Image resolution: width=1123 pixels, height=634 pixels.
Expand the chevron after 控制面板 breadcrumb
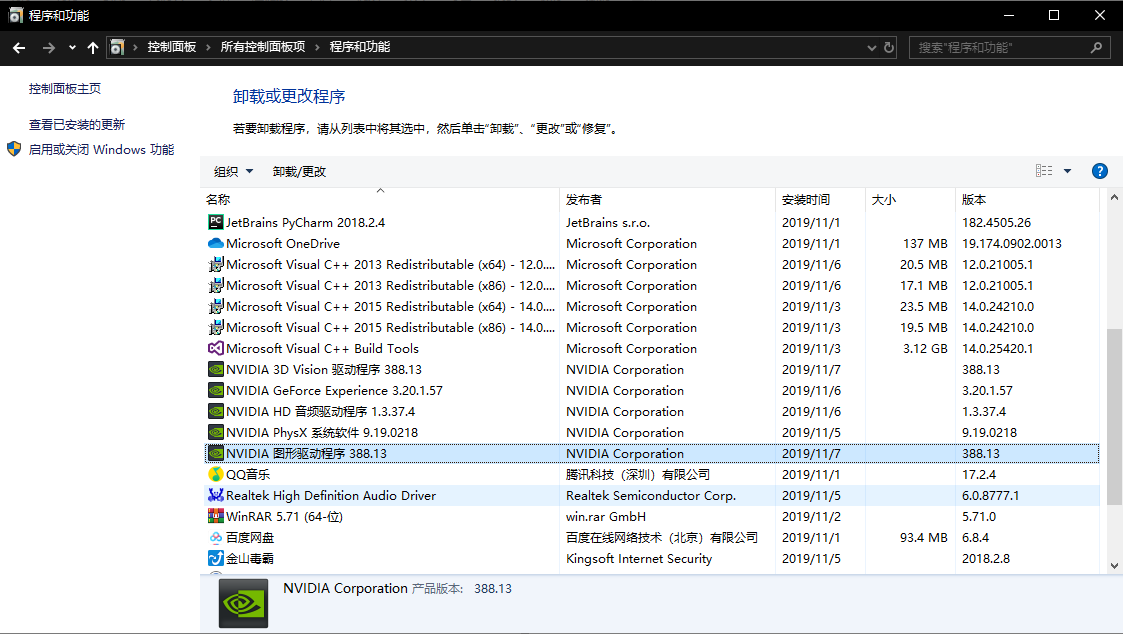click(208, 47)
